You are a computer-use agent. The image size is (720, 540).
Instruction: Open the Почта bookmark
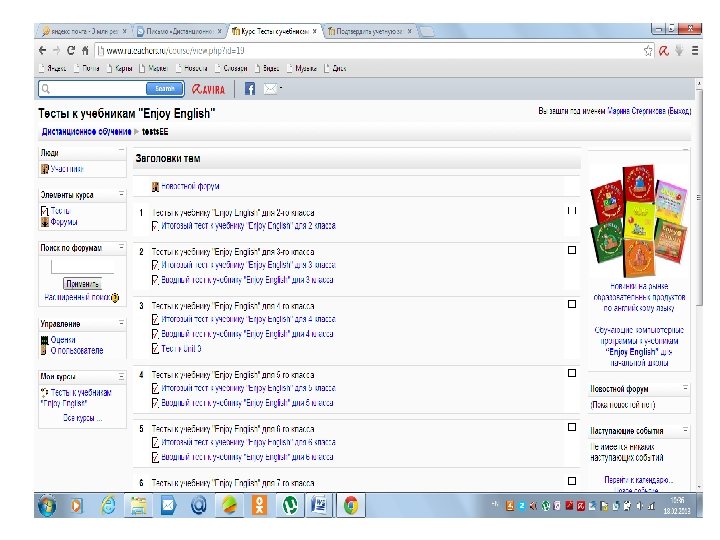coord(86,68)
